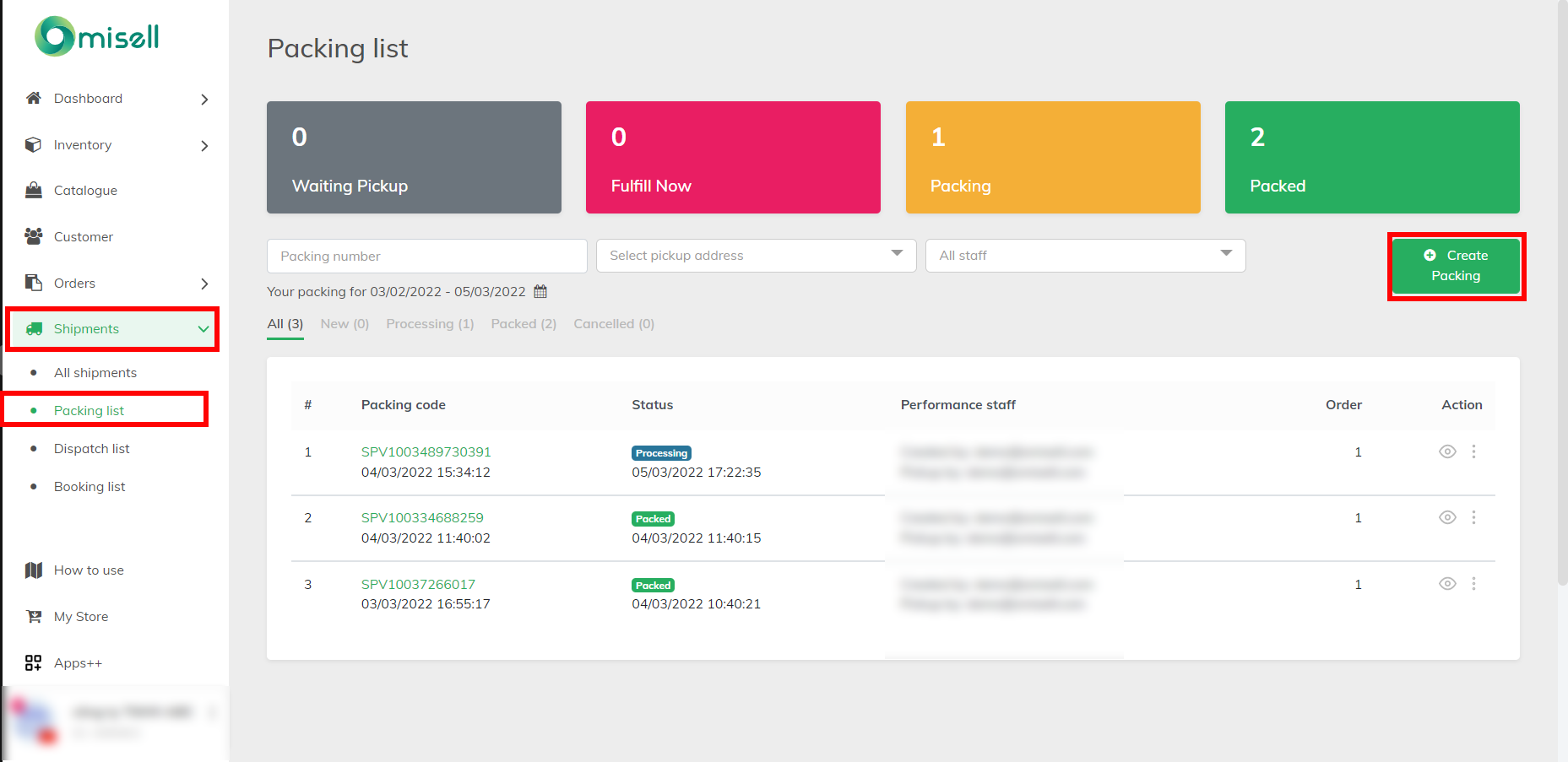This screenshot has height=762, width=1568.
Task: Expand the Dashboard menu chevron
Action: pyautogui.click(x=204, y=100)
